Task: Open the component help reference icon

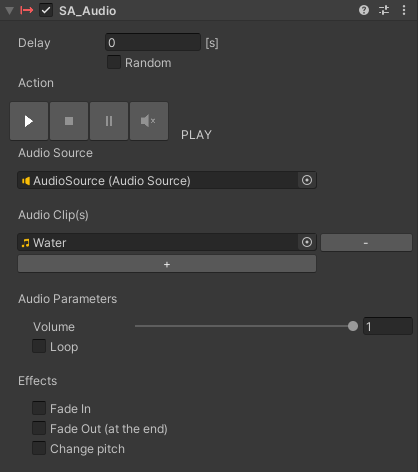Action: pyautogui.click(x=364, y=10)
